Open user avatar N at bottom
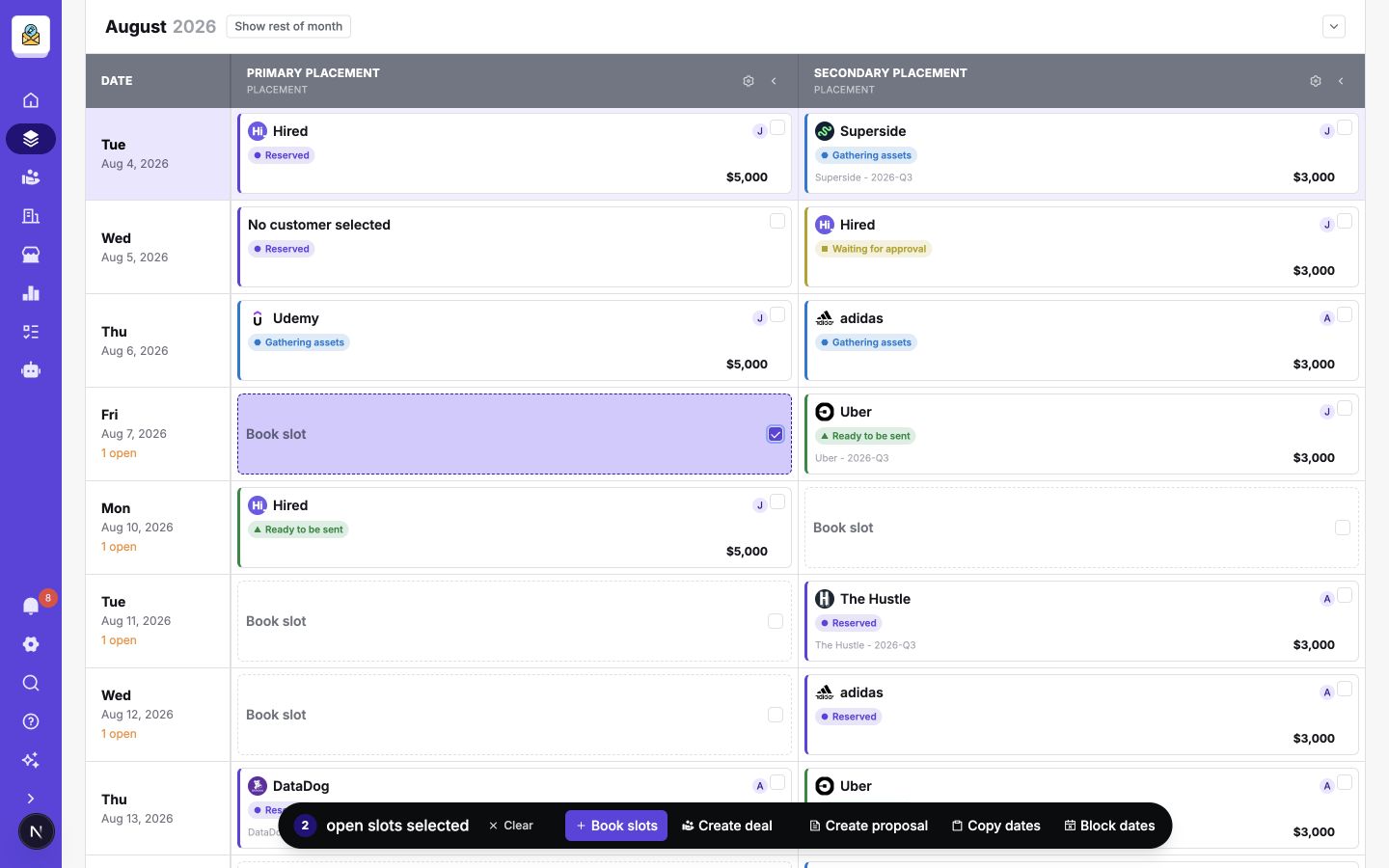1389x868 pixels. click(37, 831)
